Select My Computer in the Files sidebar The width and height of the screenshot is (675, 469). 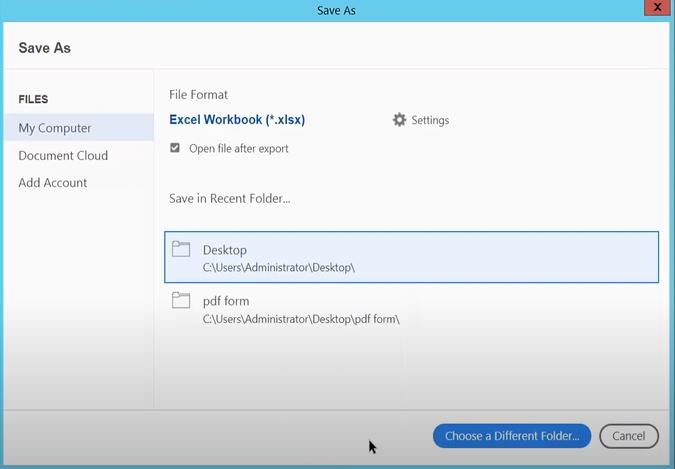click(x=55, y=128)
